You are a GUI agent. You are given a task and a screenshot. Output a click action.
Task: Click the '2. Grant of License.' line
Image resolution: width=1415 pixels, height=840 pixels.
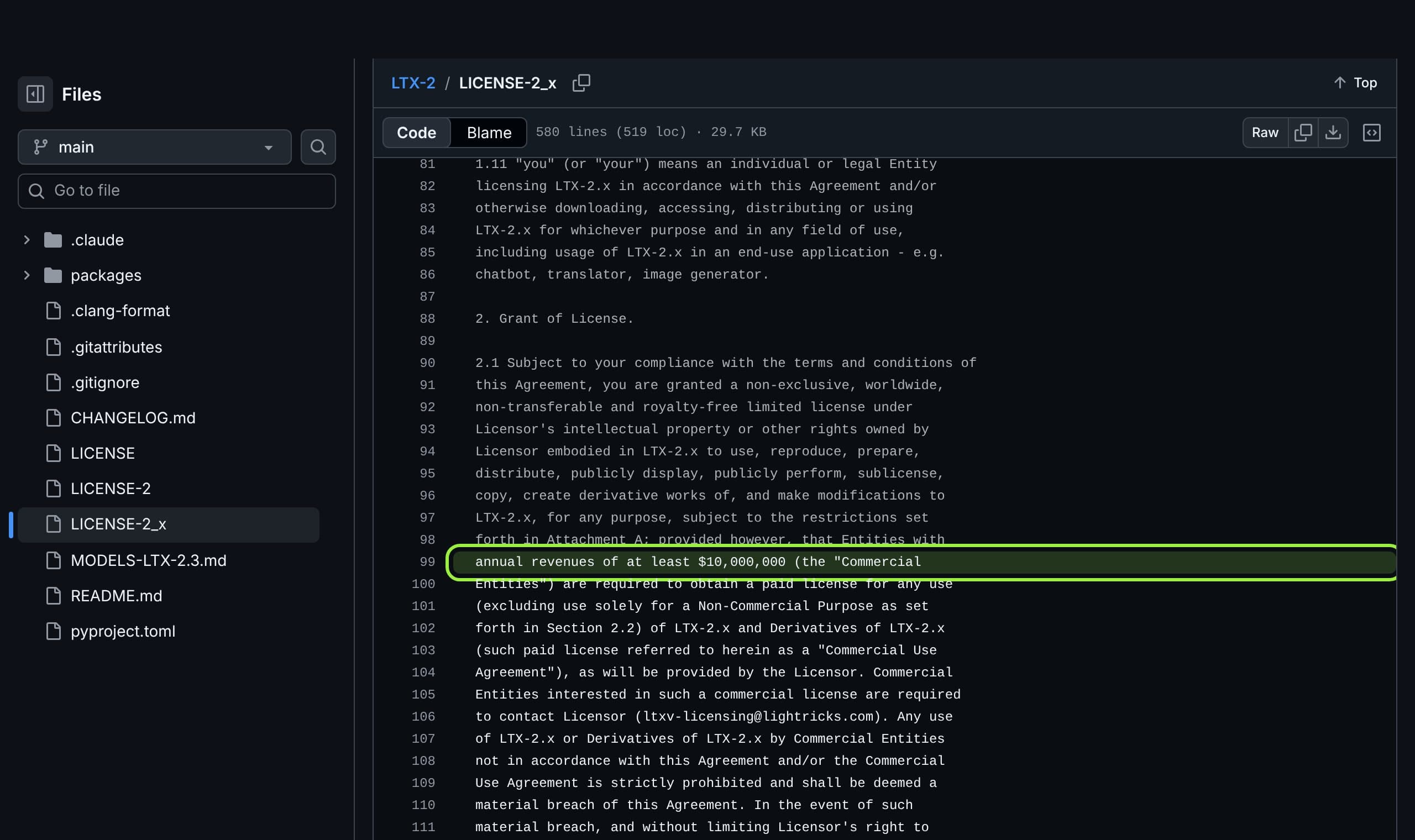pyautogui.click(x=554, y=319)
